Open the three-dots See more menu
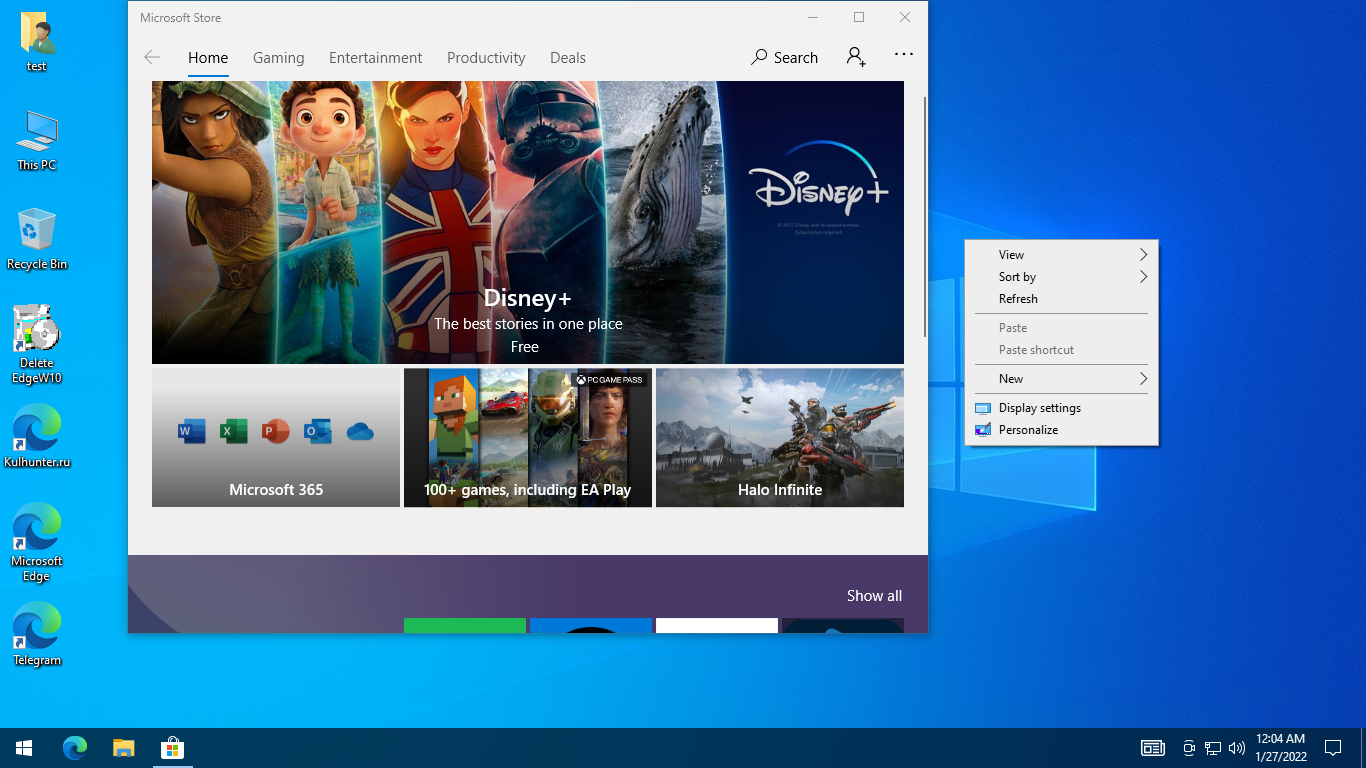This screenshot has height=768, width=1366. (x=904, y=54)
